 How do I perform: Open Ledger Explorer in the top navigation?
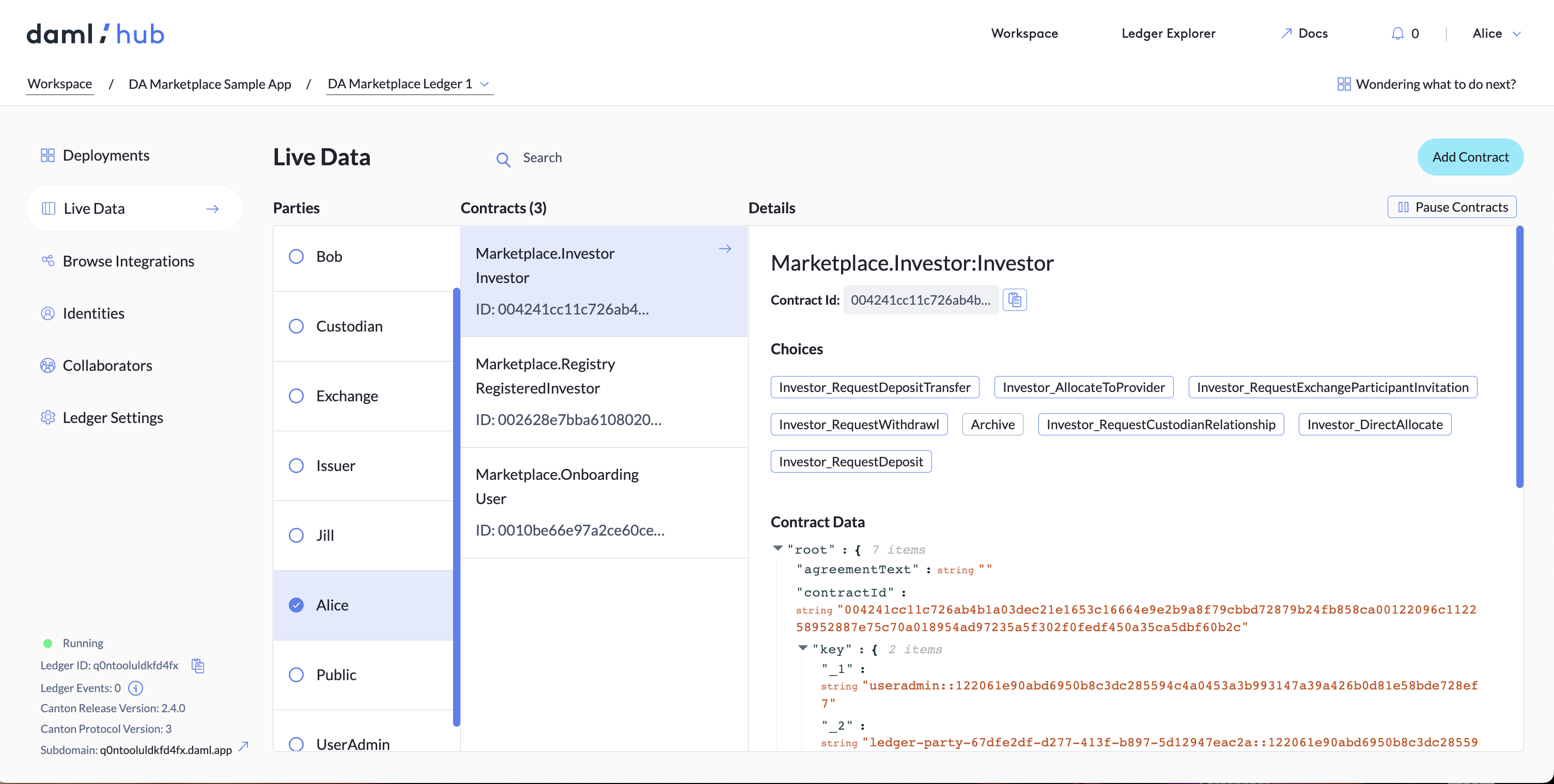[1168, 33]
